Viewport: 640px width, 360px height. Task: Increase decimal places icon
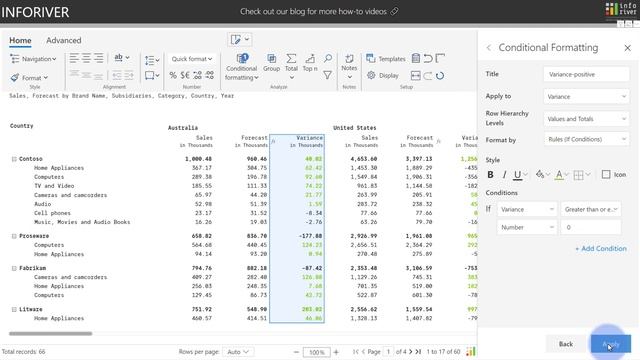[x=198, y=75]
